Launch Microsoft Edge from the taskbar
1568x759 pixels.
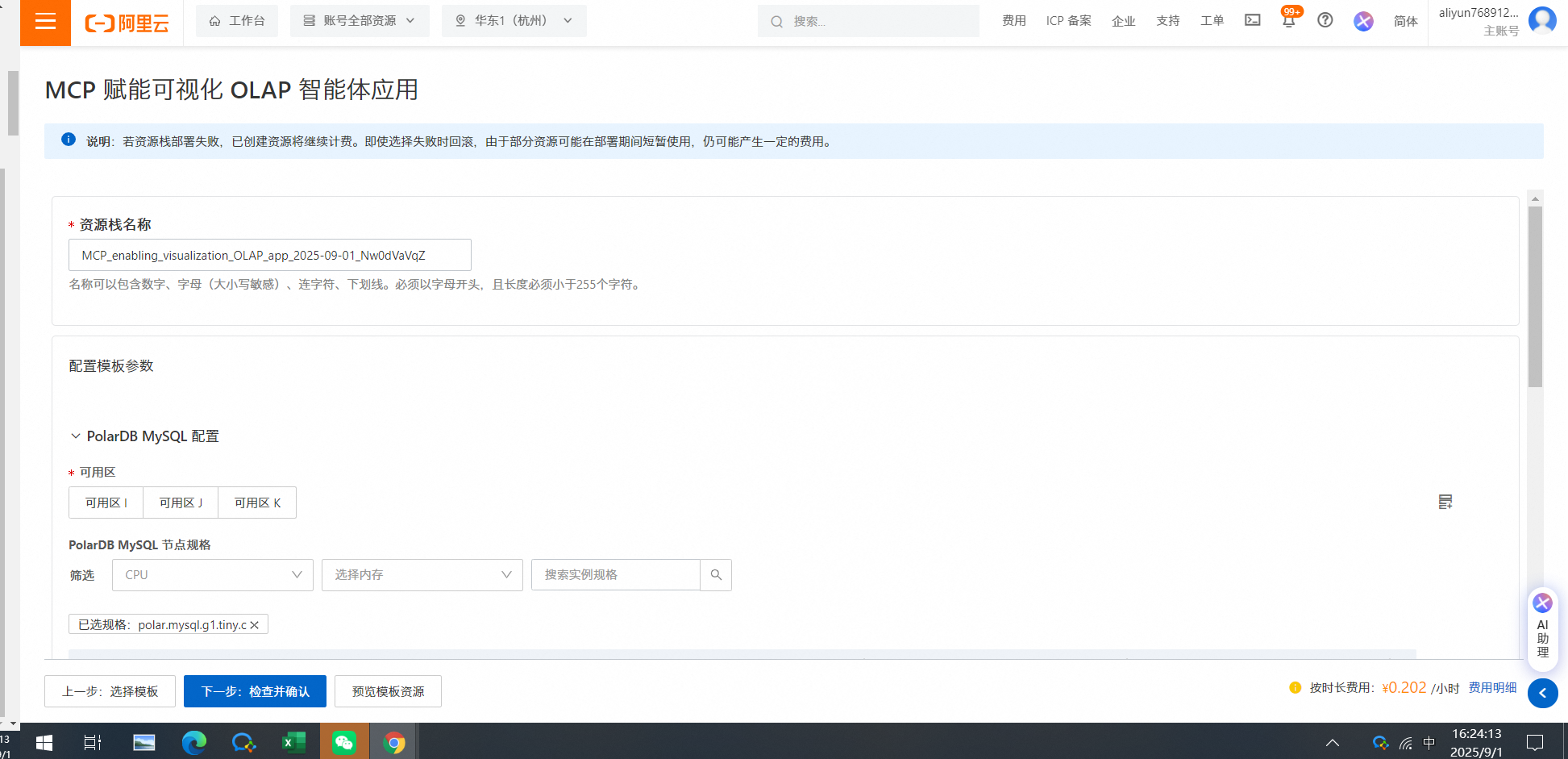[194, 742]
